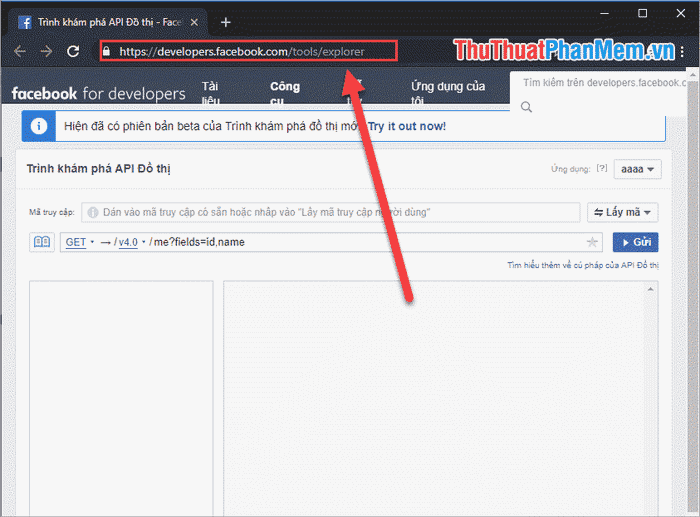Star the query as favorite
700x517 pixels.
[x=592, y=242]
